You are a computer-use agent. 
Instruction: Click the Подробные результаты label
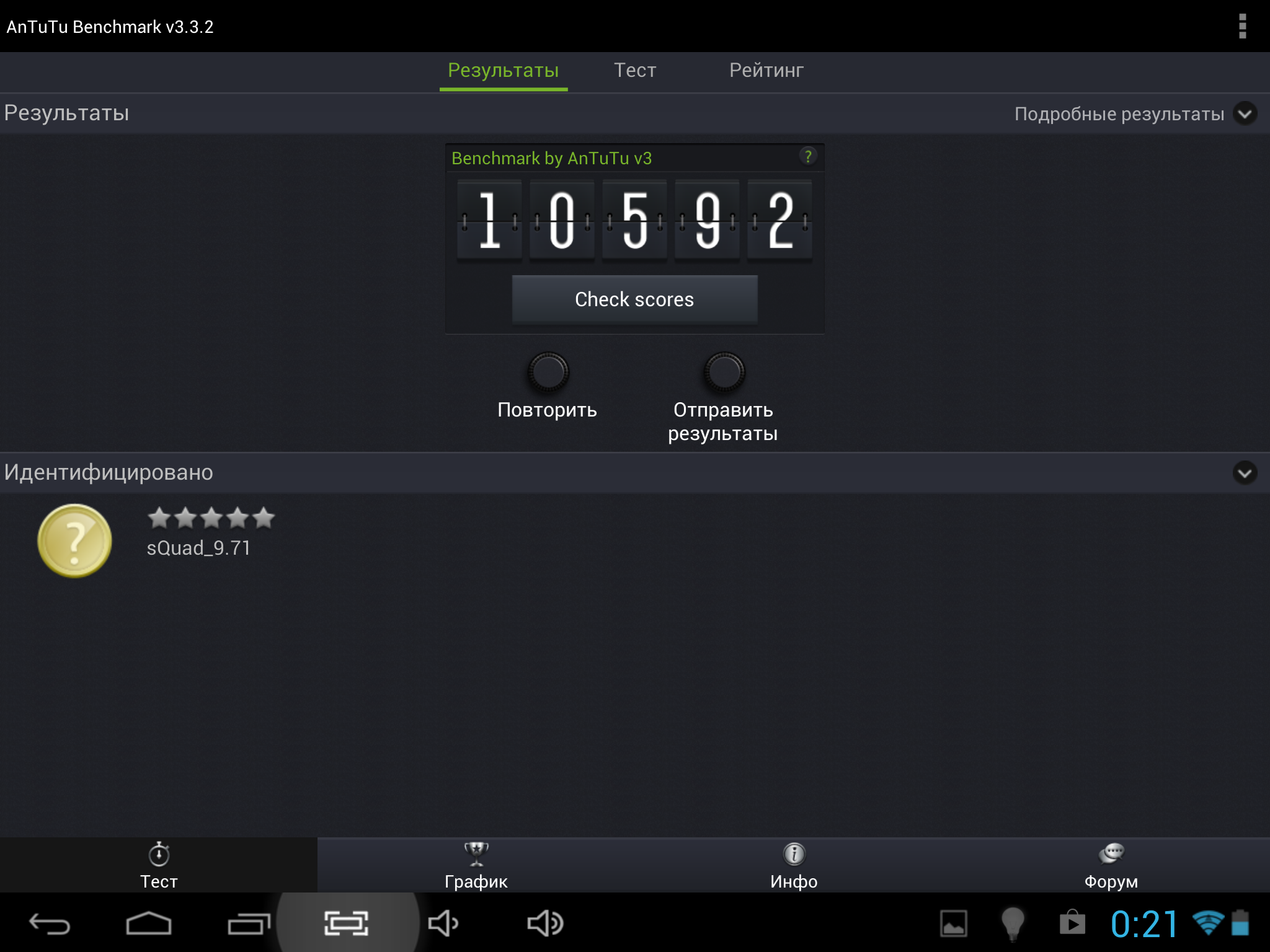(1119, 114)
